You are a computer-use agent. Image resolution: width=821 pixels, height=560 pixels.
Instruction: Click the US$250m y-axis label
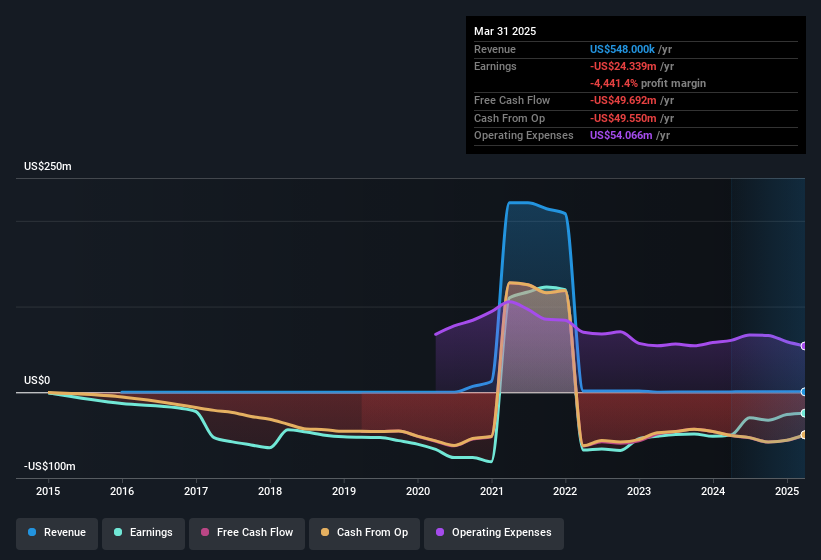point(48,166)
